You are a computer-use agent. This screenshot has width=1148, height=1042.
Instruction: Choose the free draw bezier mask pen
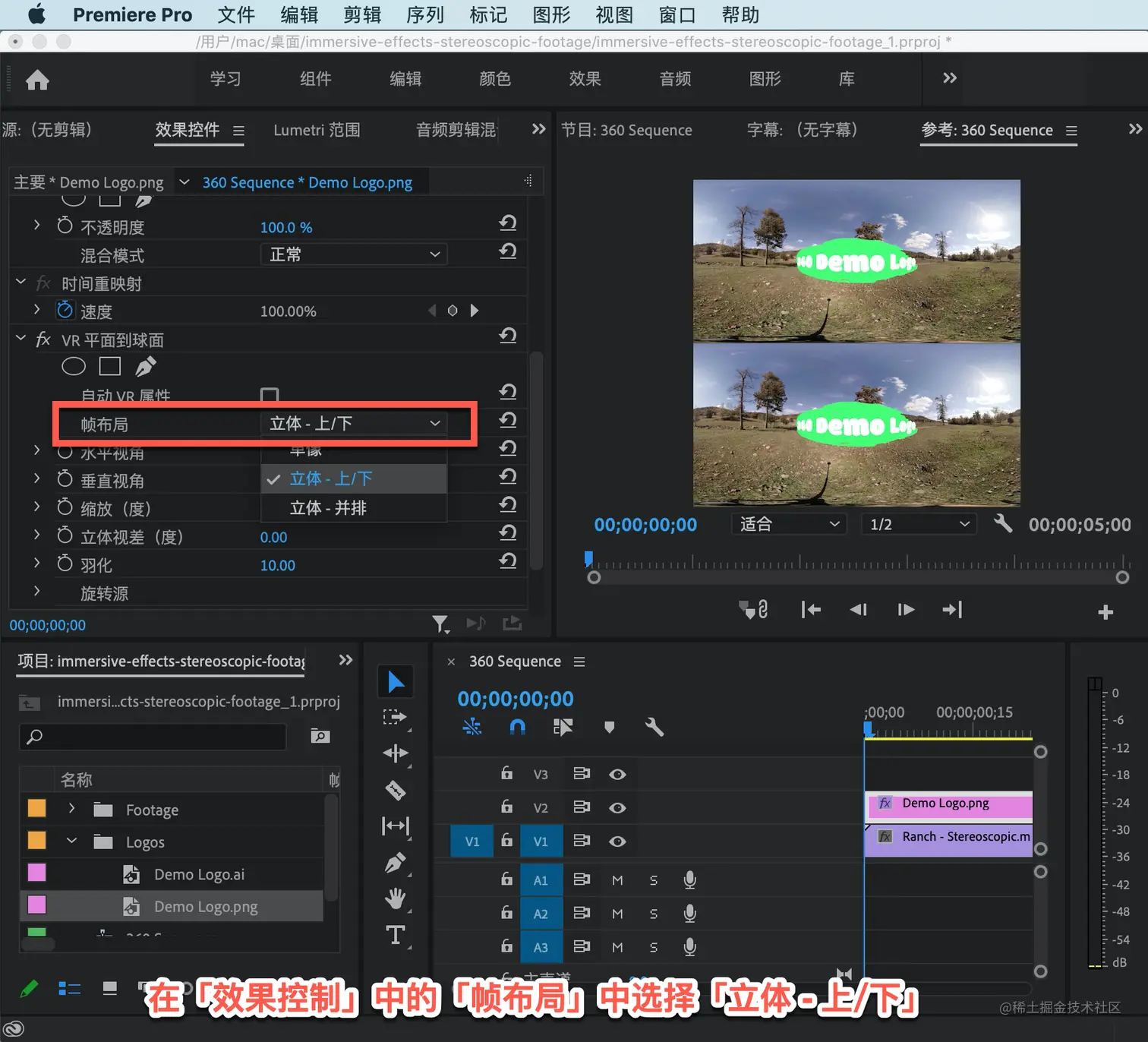(x=145, y=367)
